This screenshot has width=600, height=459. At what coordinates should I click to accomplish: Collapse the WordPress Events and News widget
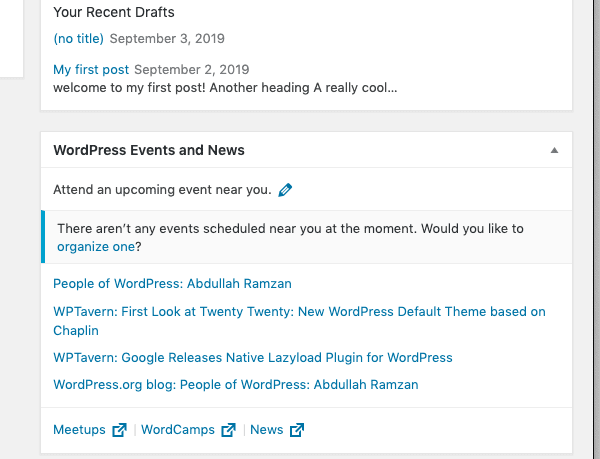click(554, 150)
